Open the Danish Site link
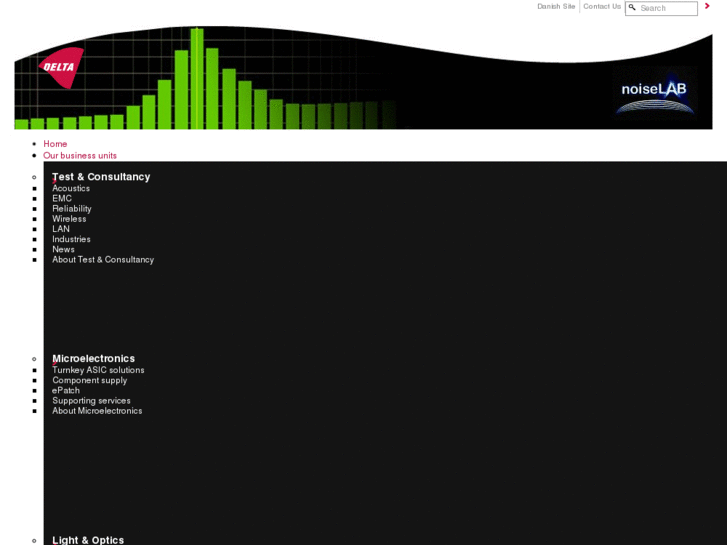Image resolution: width=727 pixels, height=545 pixels. pyautogui.click(x=556, y=6)
